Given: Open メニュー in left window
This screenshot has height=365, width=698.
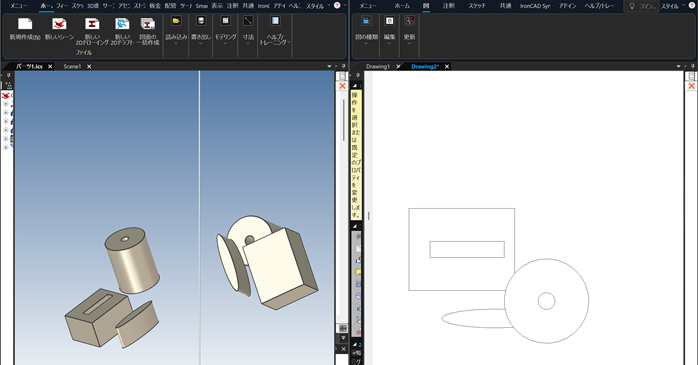Looking at the screenshot, I should [19, 6].
